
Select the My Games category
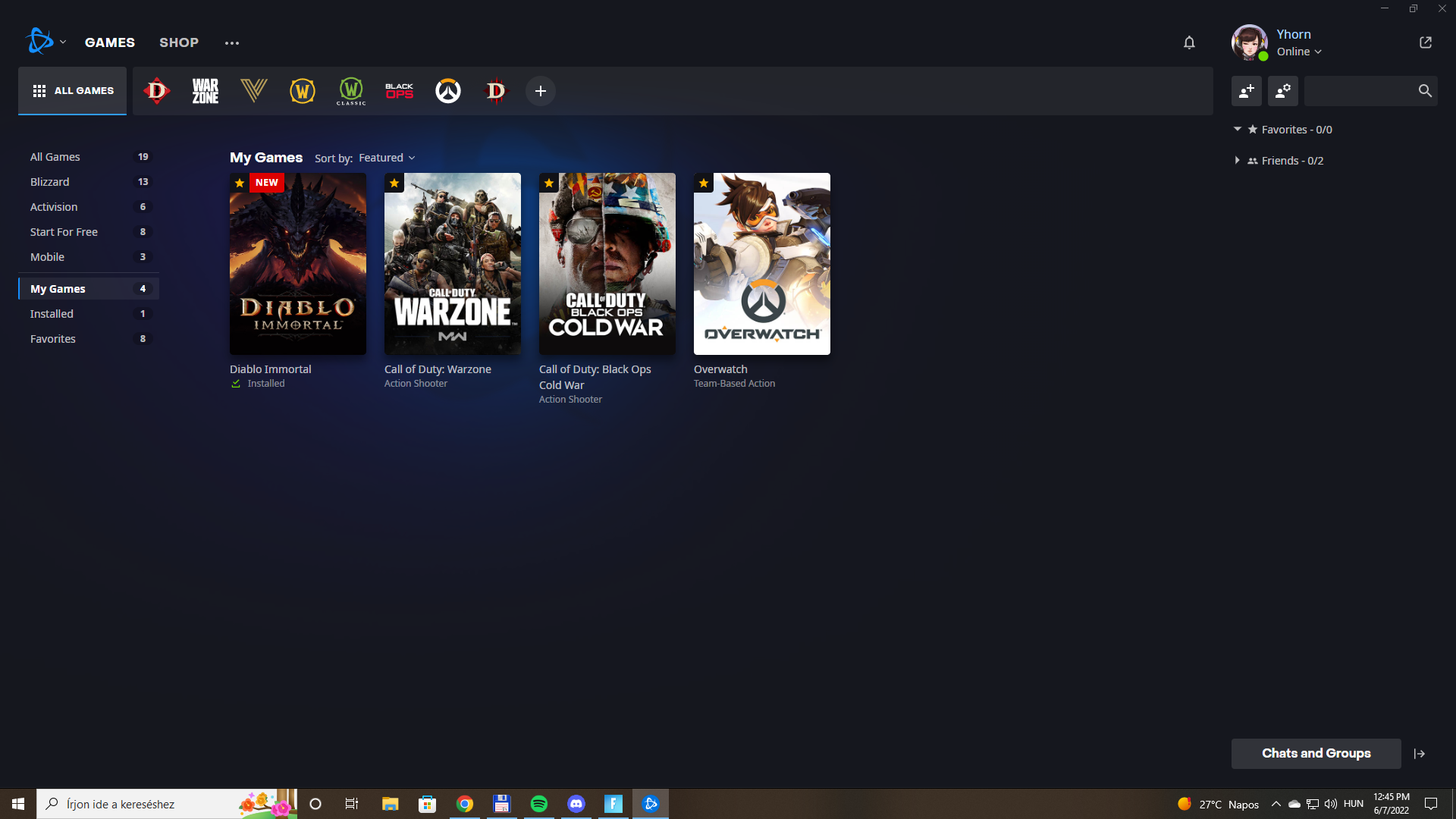pos(89,289)
